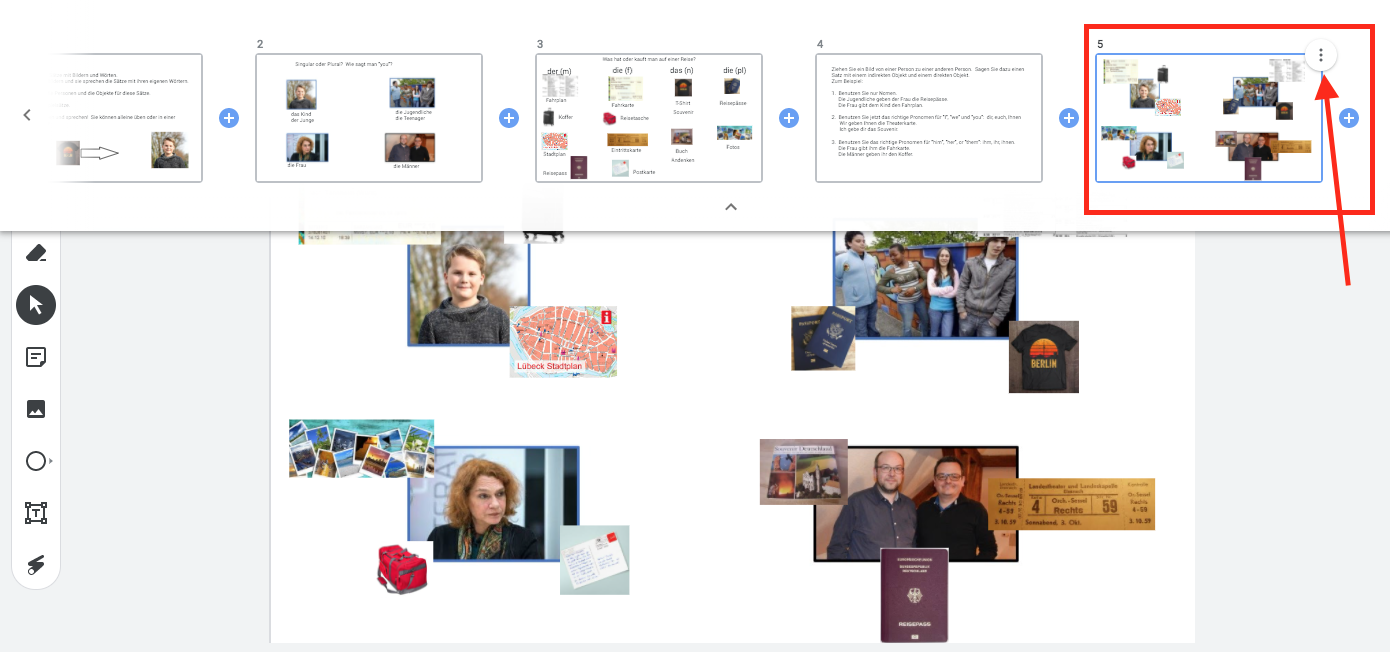Open the Add image tool
Screen dimensions: 1390x652
[36, 409]
